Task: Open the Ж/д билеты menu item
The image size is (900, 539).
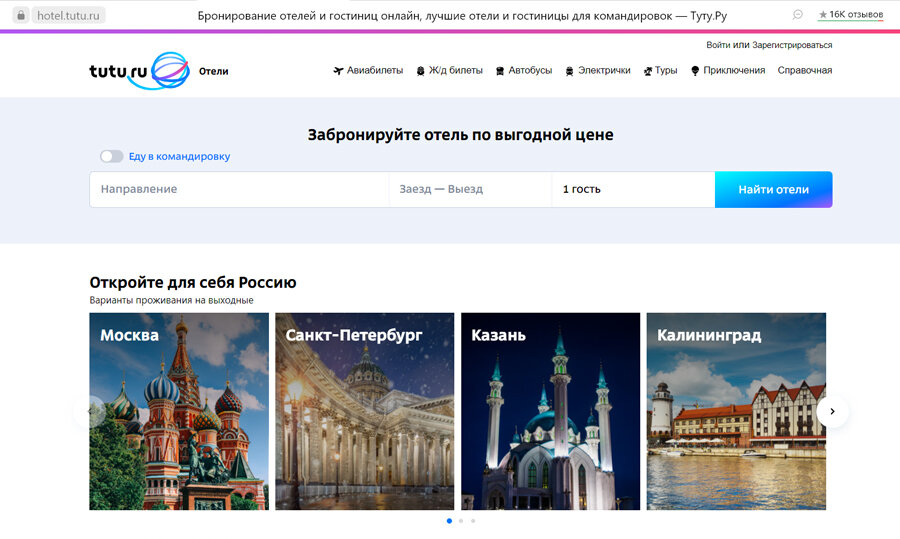Action: (456, 70)
